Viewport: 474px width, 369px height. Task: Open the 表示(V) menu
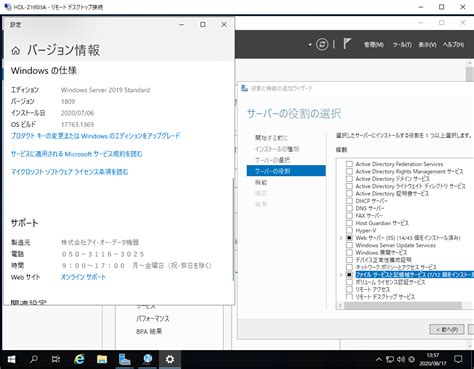427,44
